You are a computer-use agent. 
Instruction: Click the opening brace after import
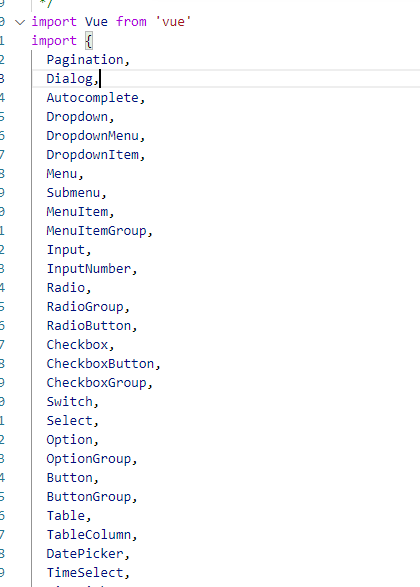click(x=88, y=41)
